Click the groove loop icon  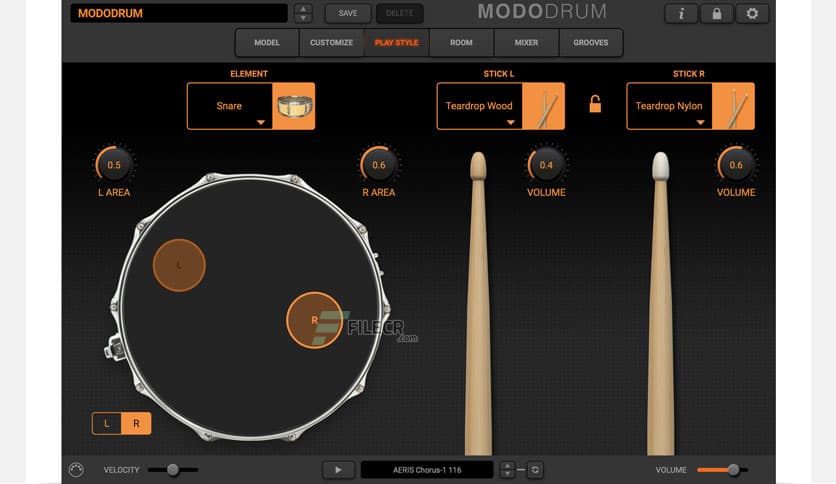pyautogui.click(x=535, y=470)
